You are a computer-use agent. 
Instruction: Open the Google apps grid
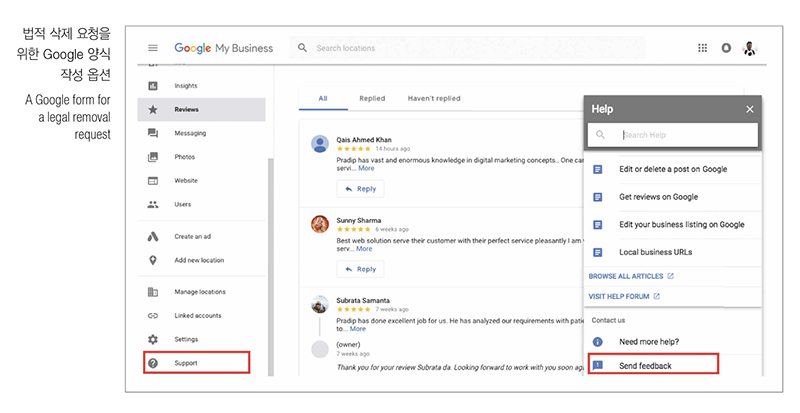pyautogui.click(x=701, y=48)
